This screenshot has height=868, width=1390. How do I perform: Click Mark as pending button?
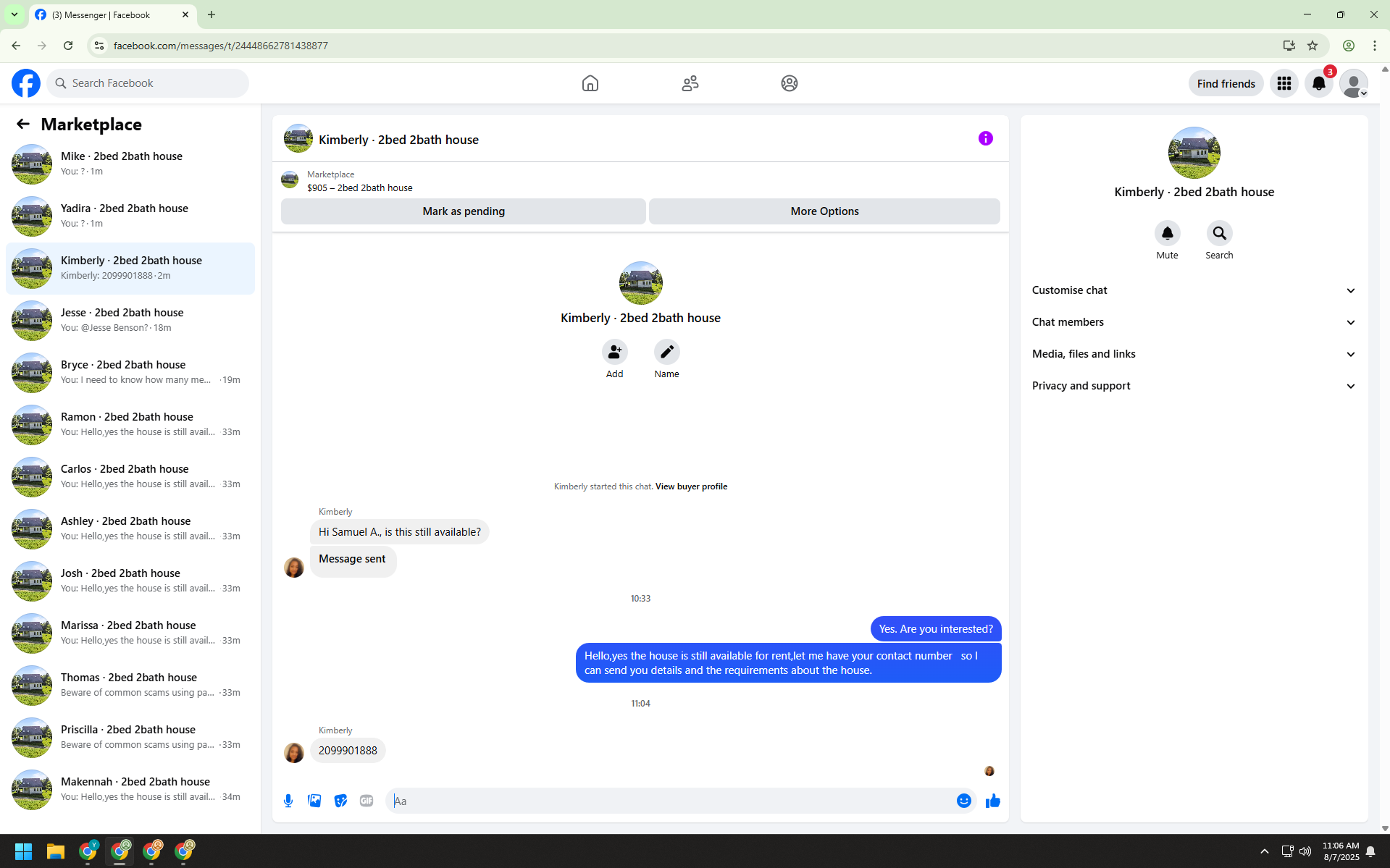pyautogui.click(x=464, y=211)
